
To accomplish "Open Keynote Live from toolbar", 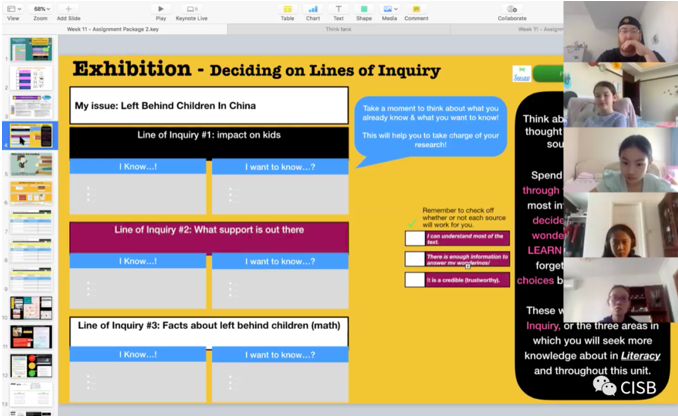I will (192, 9).
